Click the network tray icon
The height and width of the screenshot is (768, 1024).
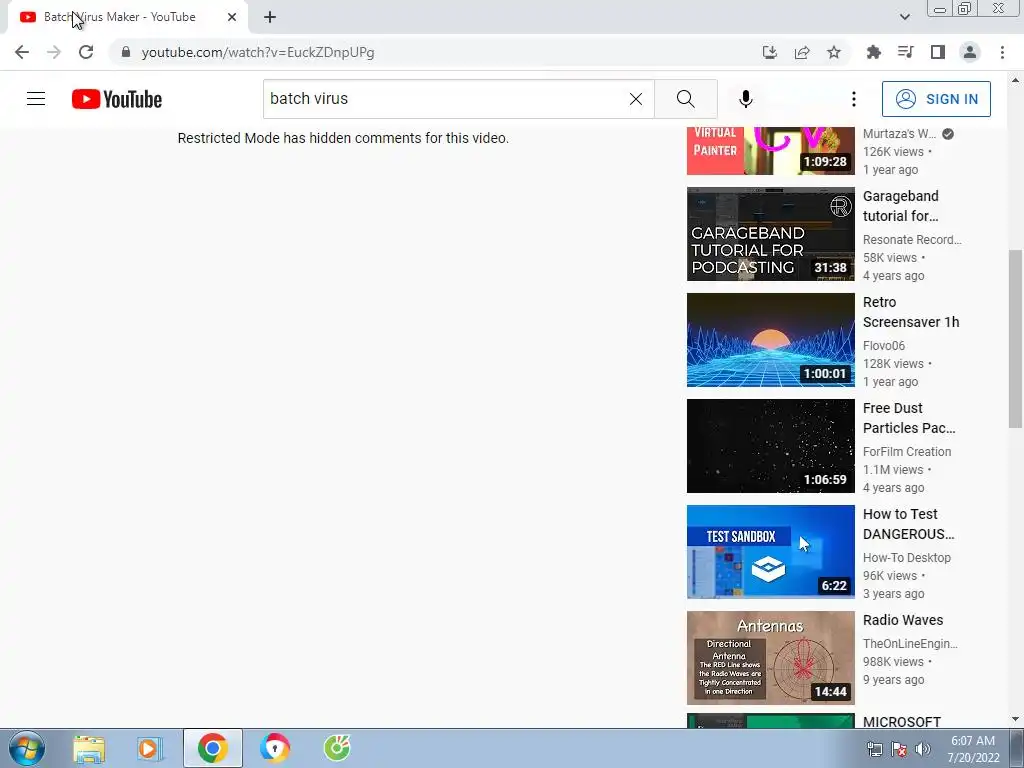874,749
